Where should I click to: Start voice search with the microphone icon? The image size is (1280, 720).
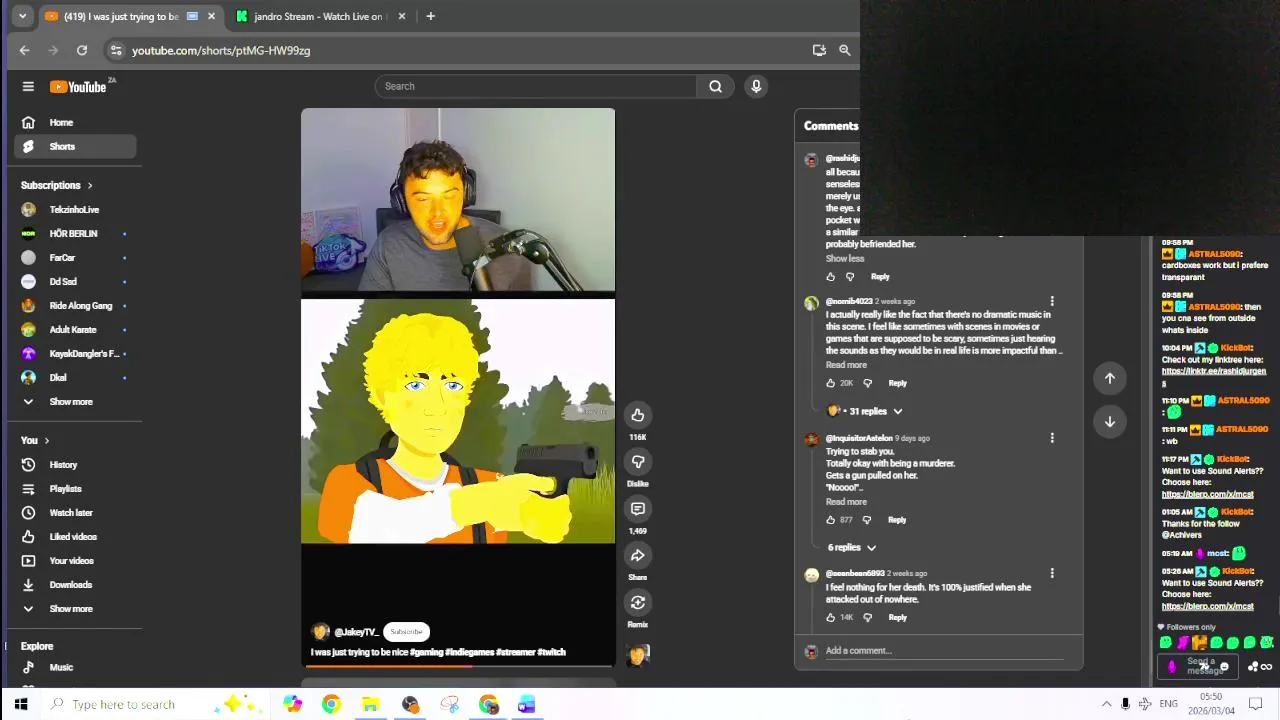756,86
